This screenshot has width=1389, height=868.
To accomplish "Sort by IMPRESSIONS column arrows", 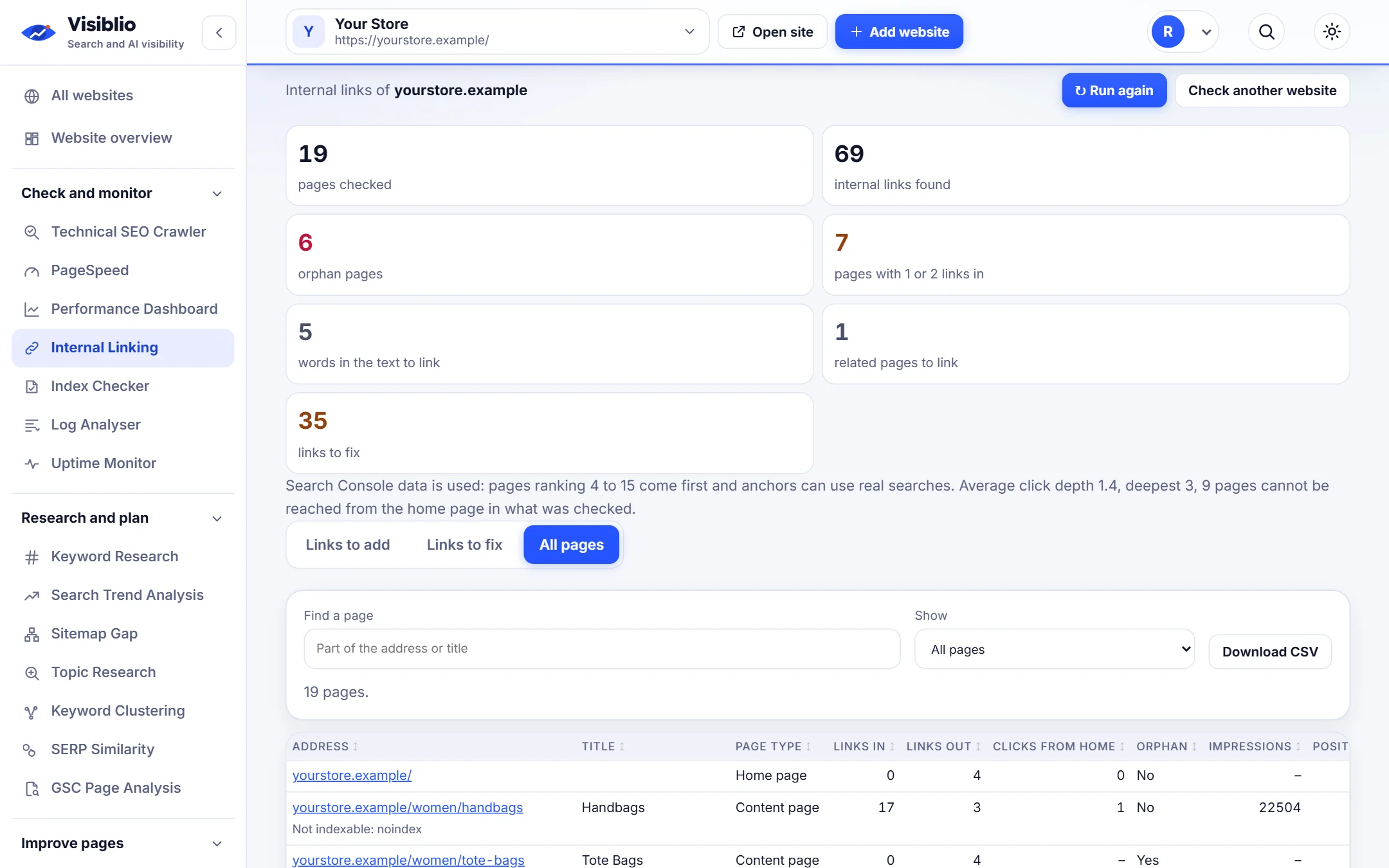I will coord(1298,746).
